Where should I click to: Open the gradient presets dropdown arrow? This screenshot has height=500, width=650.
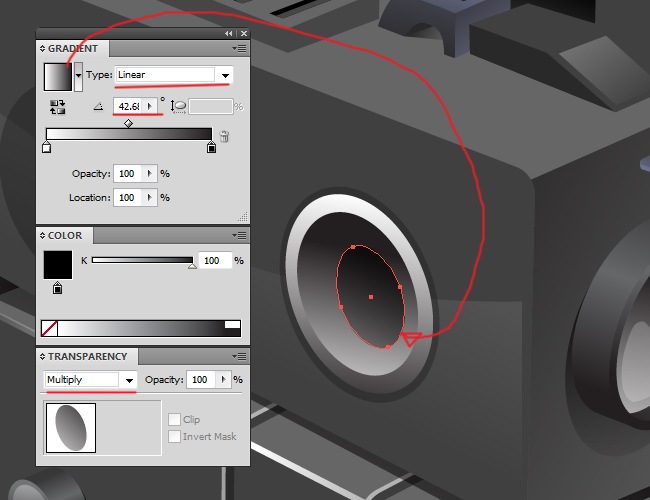click(78, 77)
